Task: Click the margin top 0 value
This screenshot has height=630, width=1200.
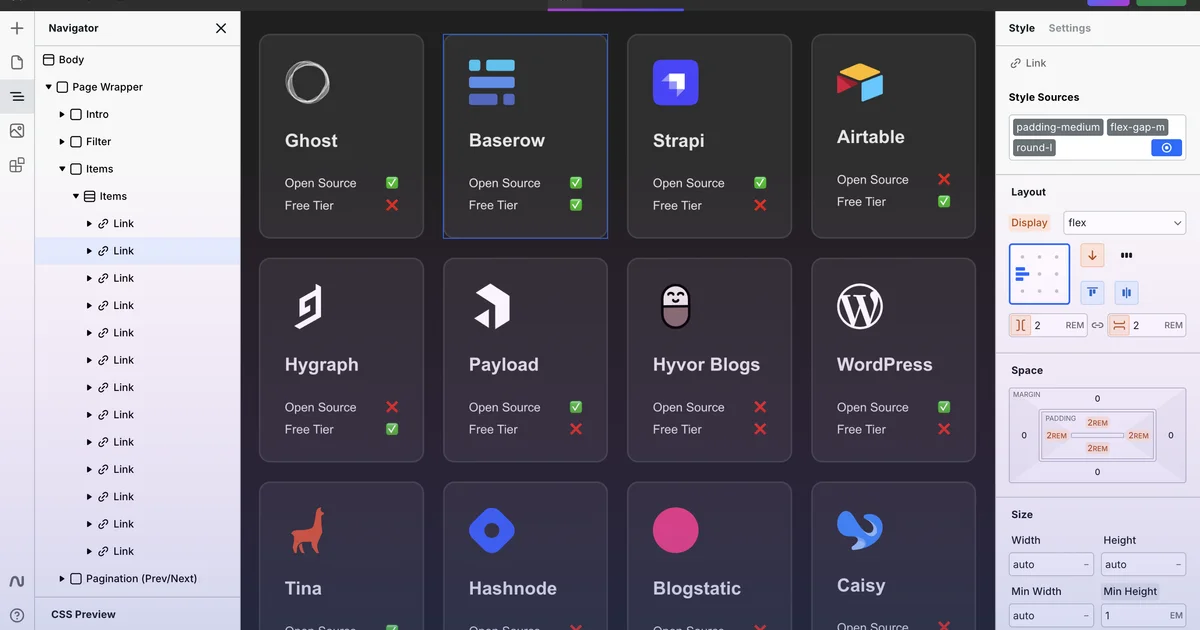Action: (1097, 399)
